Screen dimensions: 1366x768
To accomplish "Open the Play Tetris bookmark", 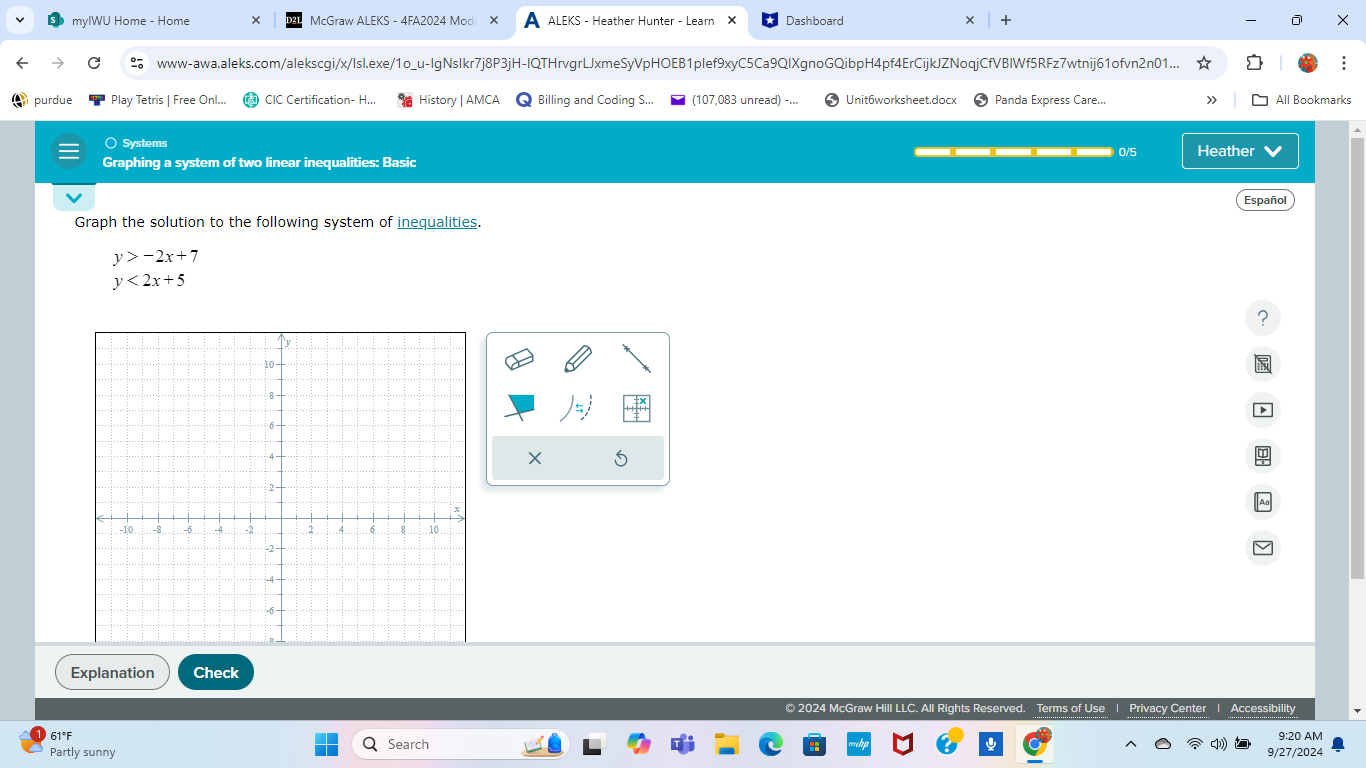I will coord(158,100).
